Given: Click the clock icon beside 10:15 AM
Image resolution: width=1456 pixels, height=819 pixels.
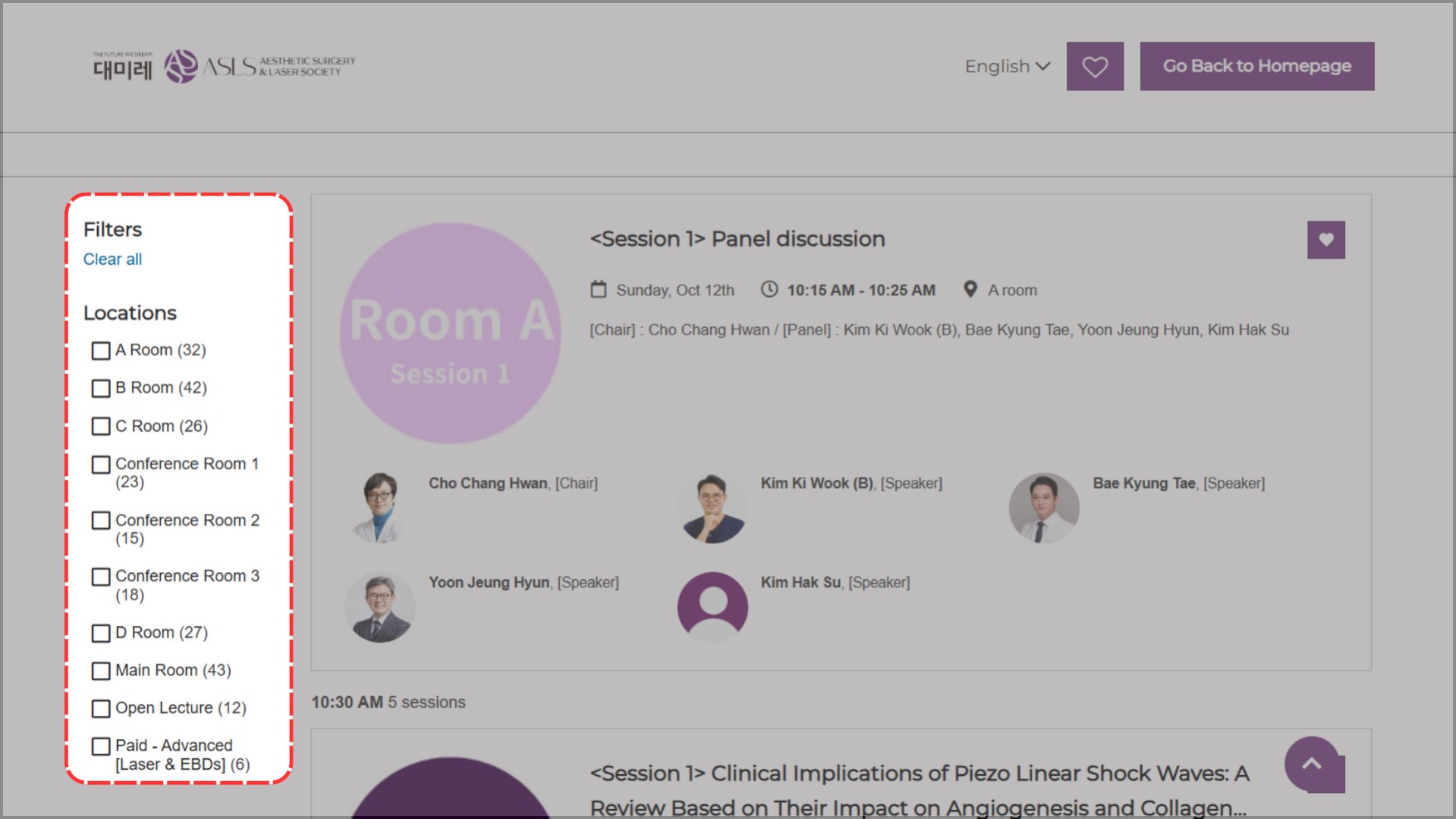Looking at the screenshot, I should (x=769, y=289).
